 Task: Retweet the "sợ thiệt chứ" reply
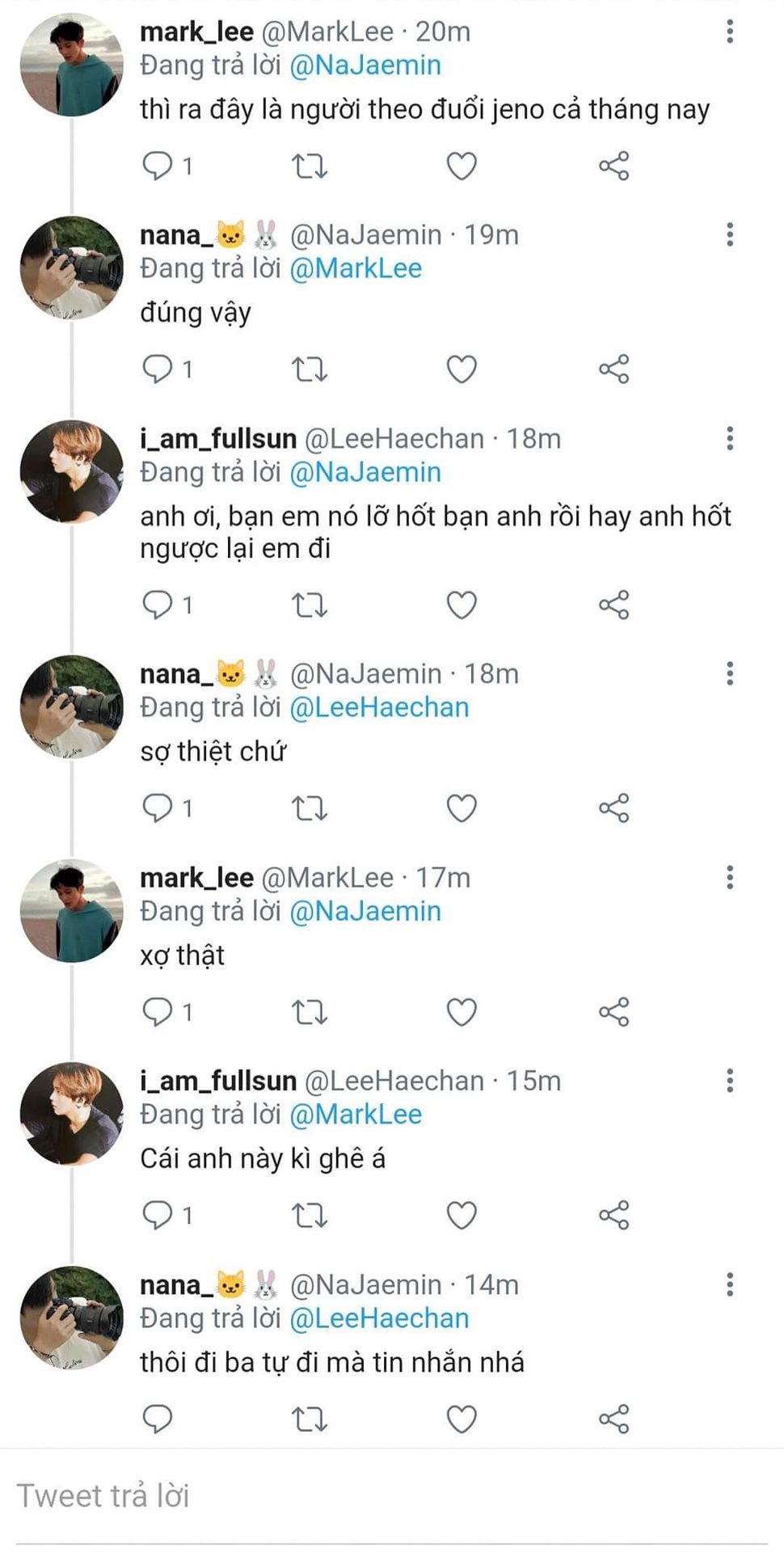pos(309,808)
